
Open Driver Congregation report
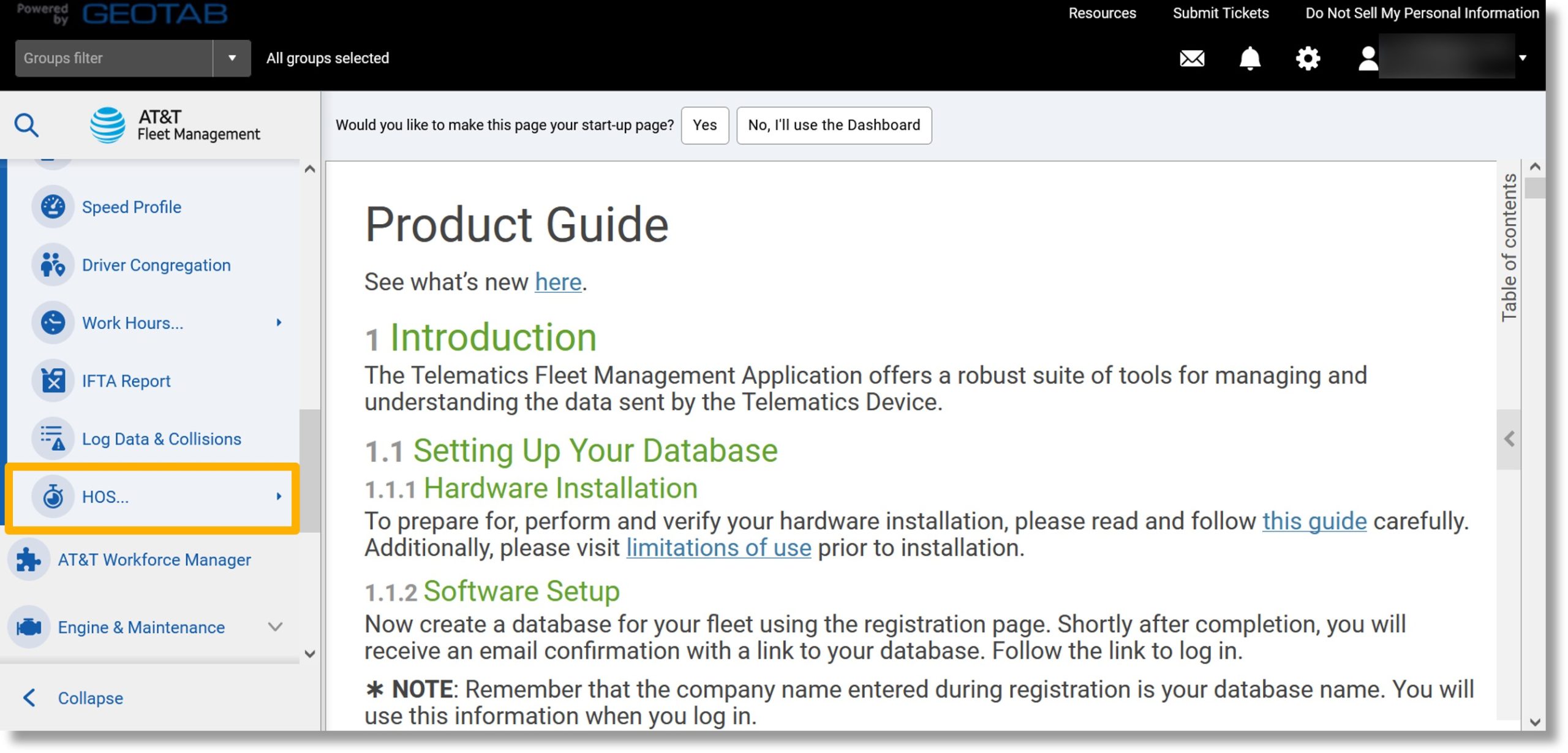coord(156,265)
